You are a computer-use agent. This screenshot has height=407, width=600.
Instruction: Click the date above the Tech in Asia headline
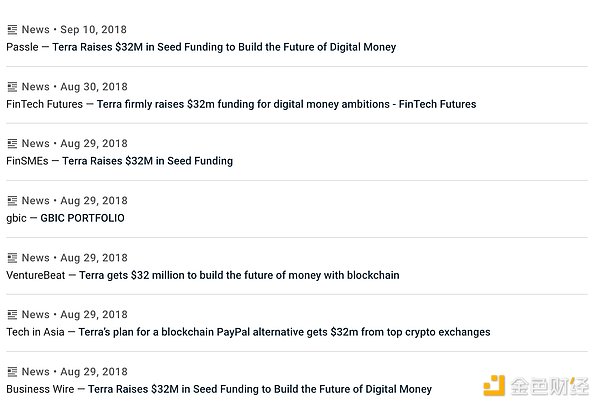coord(94,315)
